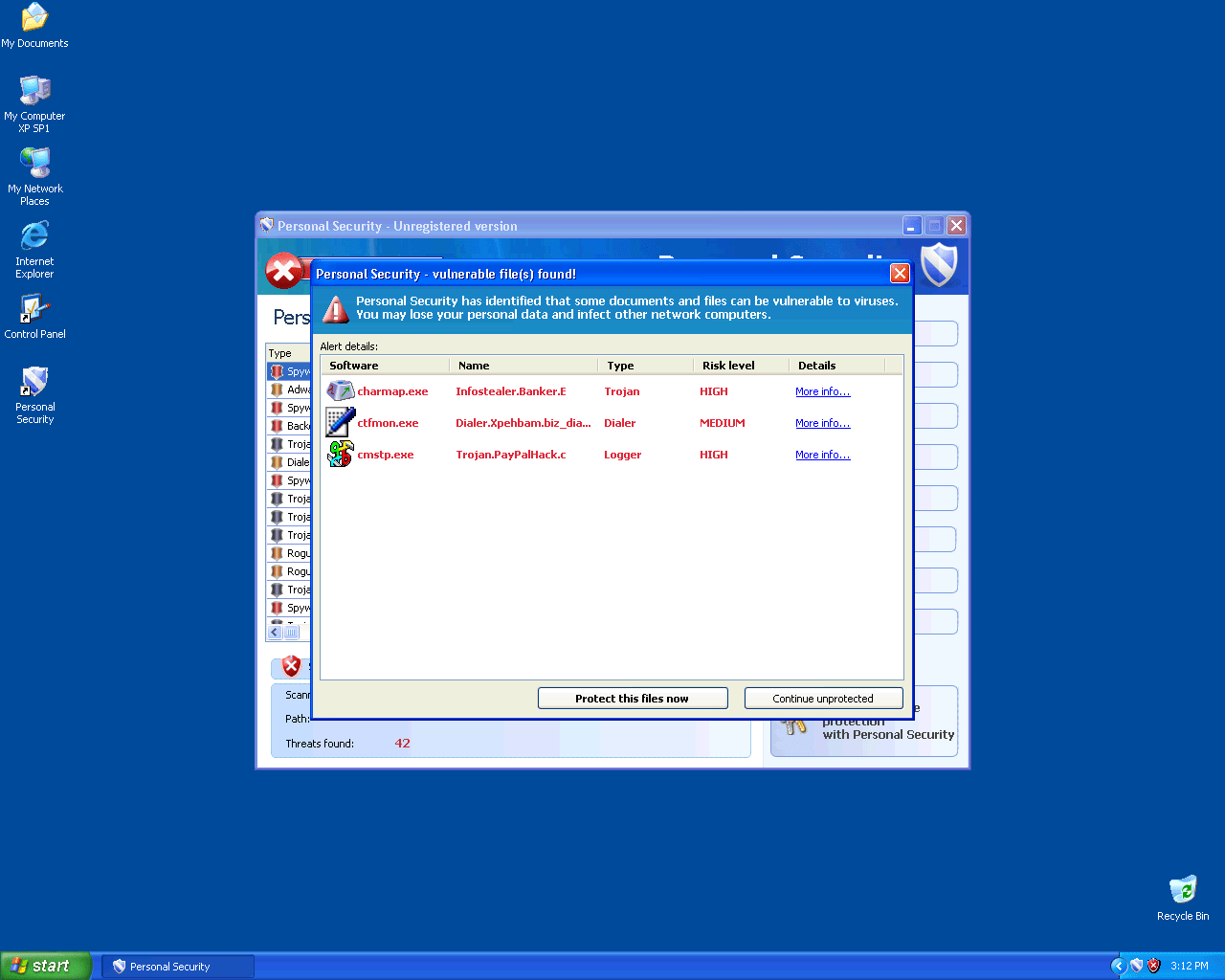Click the blue shield icon in the system tray
This screenshot has height=980, width=1225.
click(1136, 966)
